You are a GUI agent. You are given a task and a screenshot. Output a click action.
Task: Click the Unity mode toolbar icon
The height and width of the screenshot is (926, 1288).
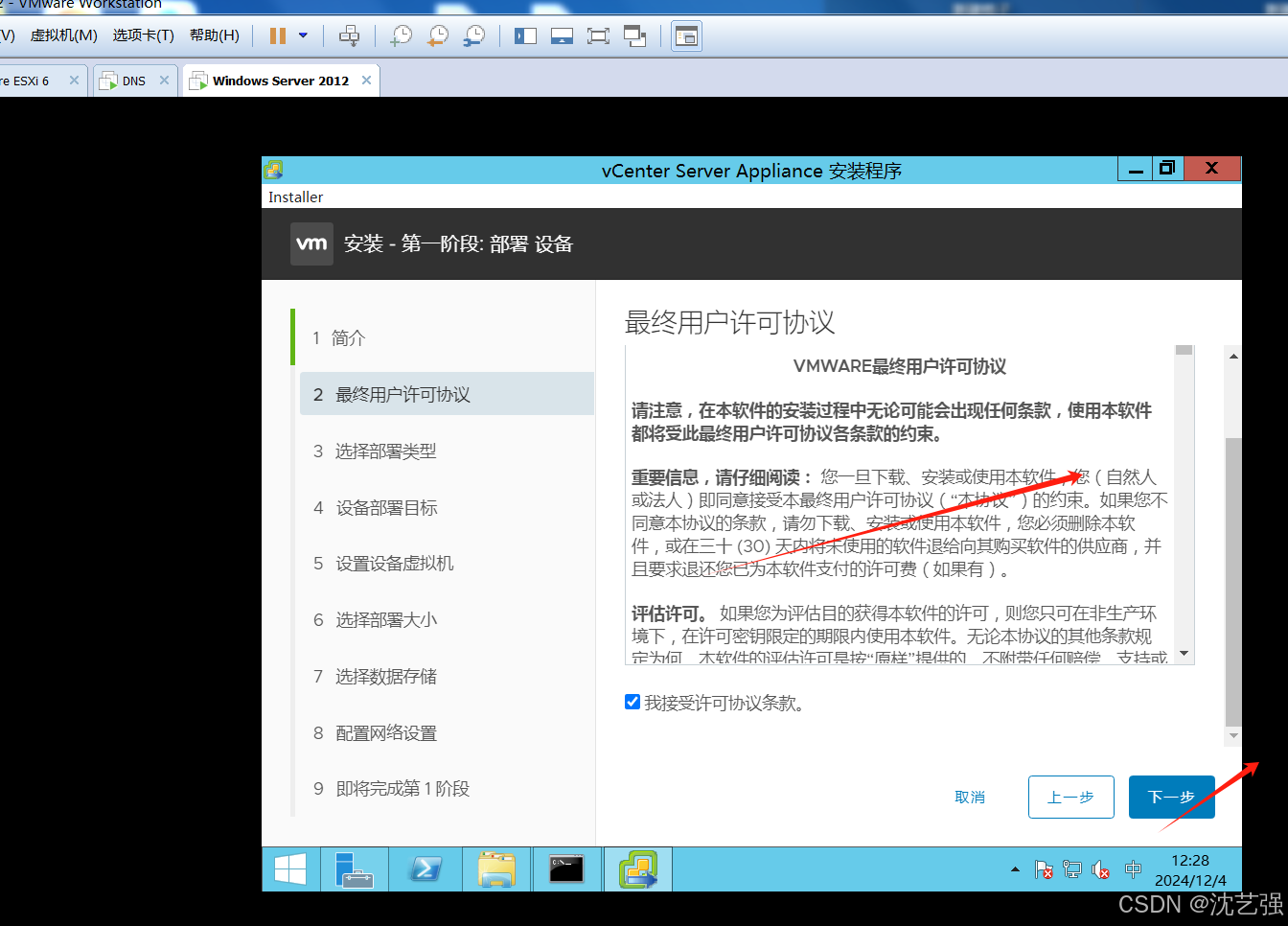coord(634,36)
